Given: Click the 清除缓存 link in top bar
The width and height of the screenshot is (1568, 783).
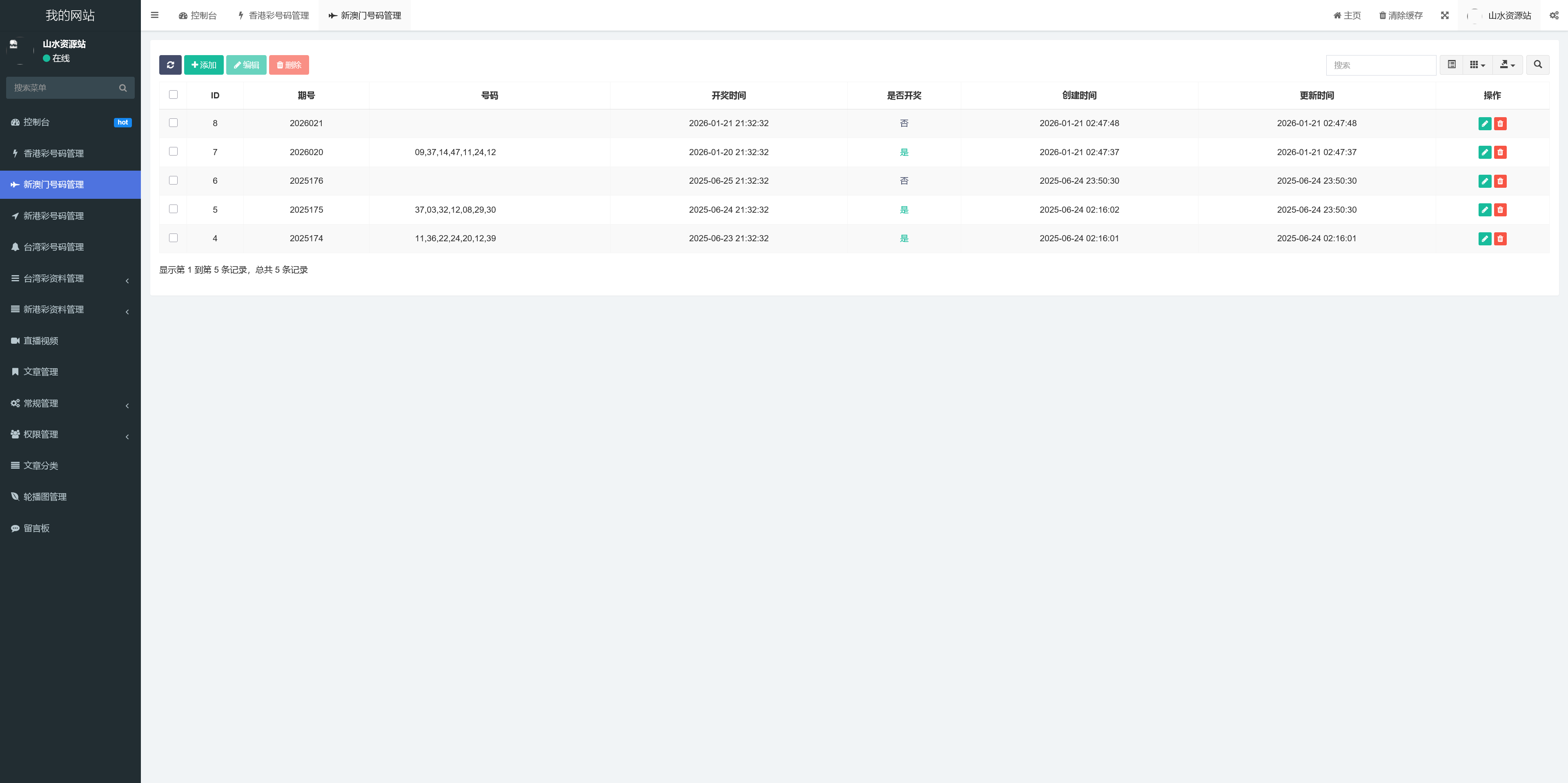Looking at the screenshot, I should click(x=1401, y=15).
